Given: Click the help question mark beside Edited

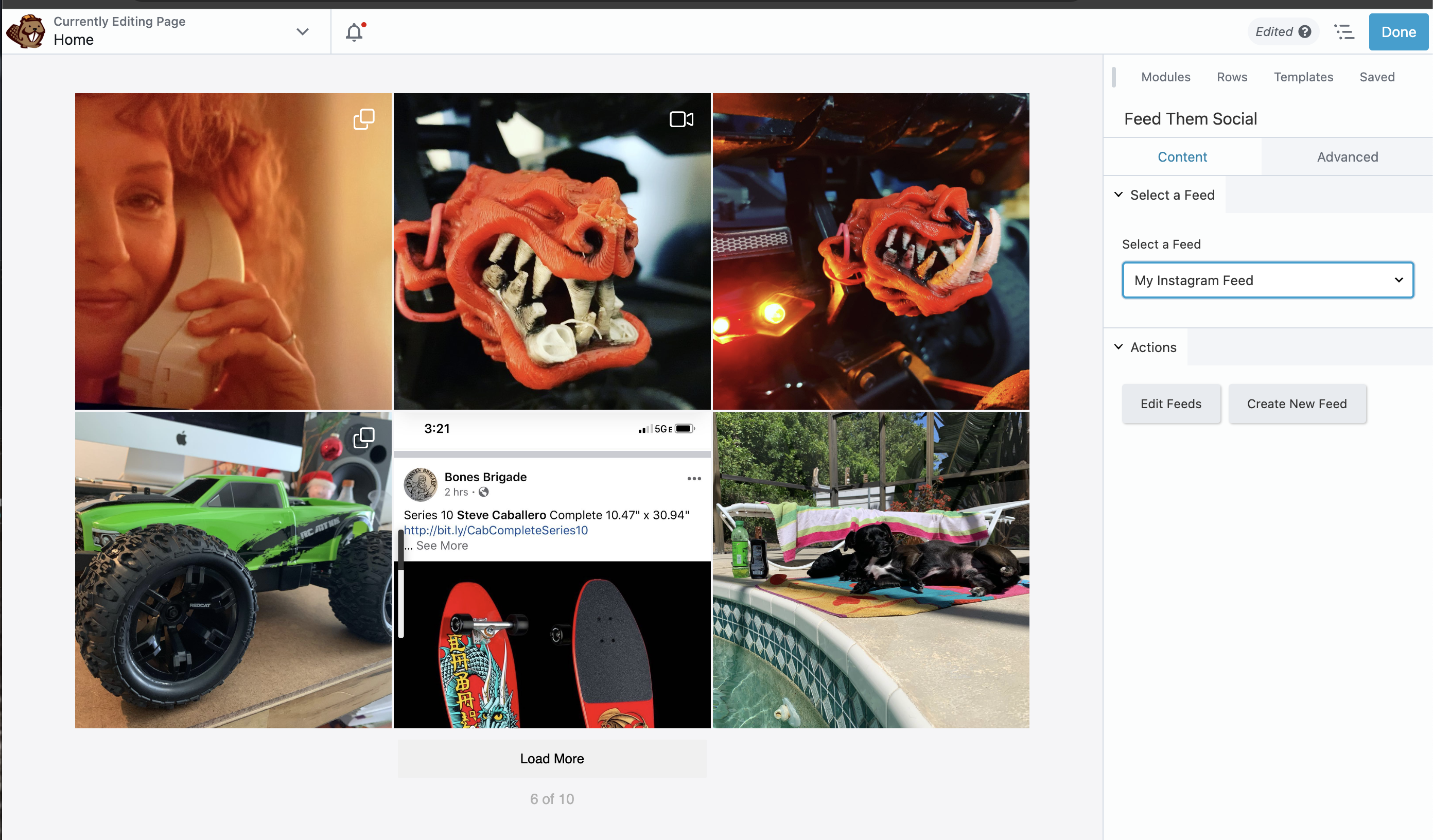Looking at the screenshot, I should point(1305,32).
